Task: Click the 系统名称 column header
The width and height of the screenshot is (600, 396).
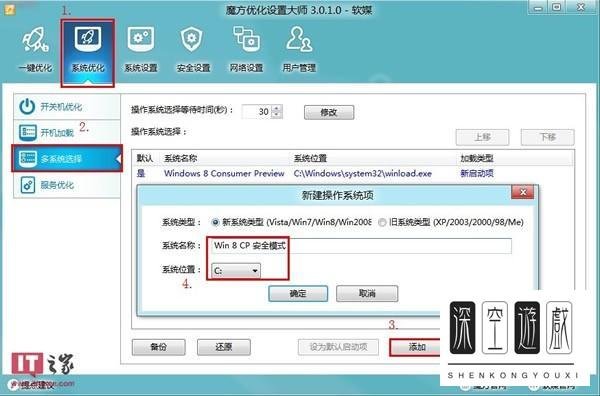Action: click(181, 158)
